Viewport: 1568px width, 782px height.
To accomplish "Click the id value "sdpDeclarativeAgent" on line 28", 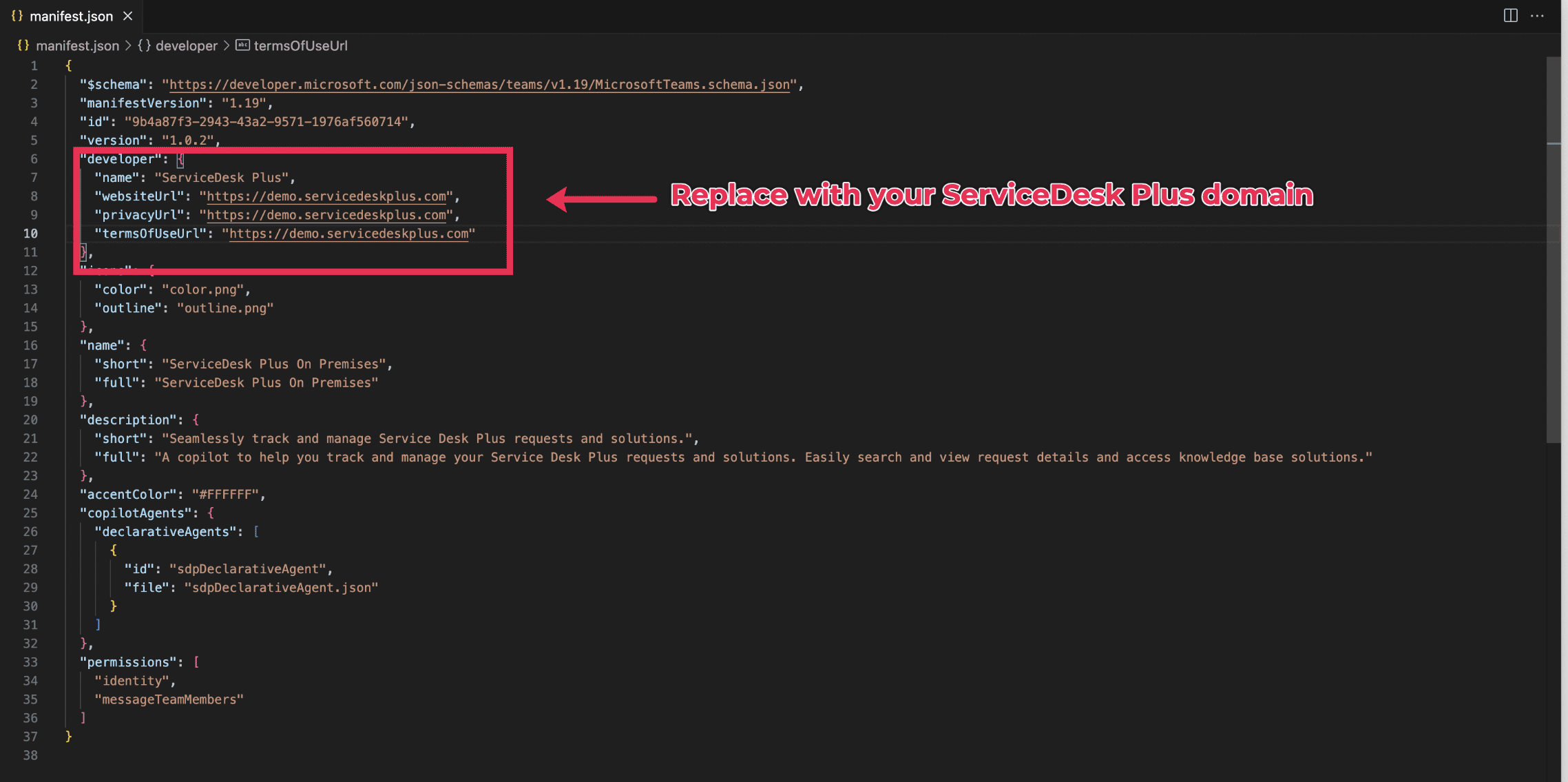I will coord(248,569).
